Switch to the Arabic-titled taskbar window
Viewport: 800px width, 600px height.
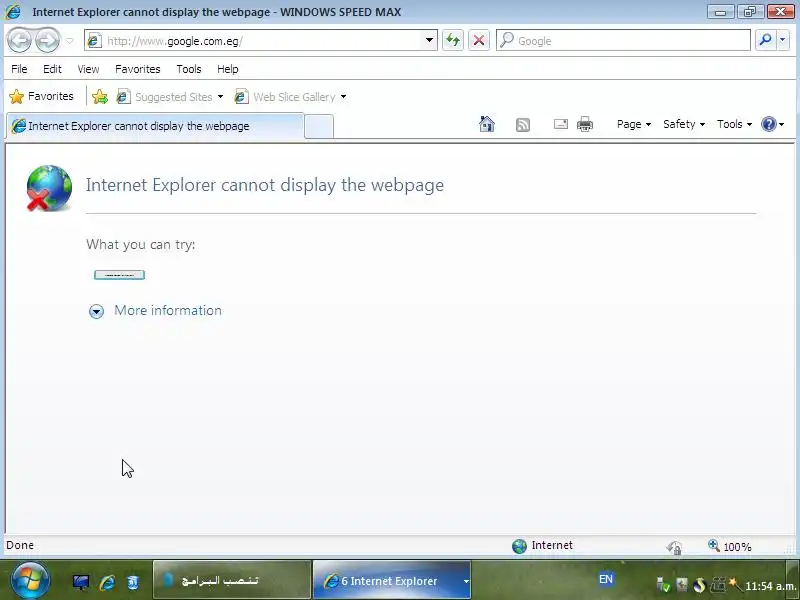(x=232, y=580)
